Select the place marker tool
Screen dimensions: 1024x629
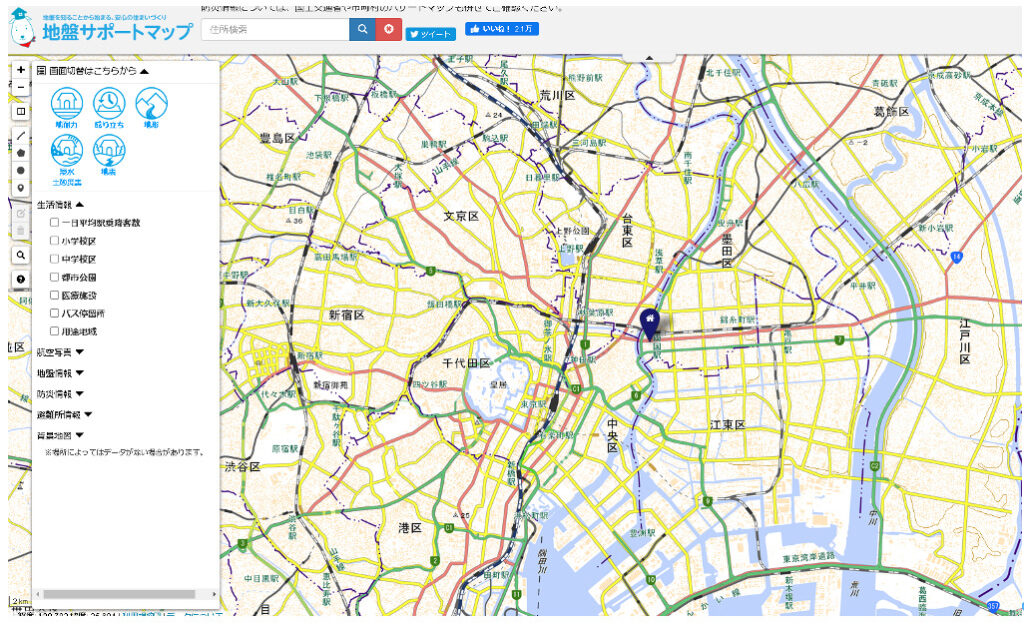[21, 187]
